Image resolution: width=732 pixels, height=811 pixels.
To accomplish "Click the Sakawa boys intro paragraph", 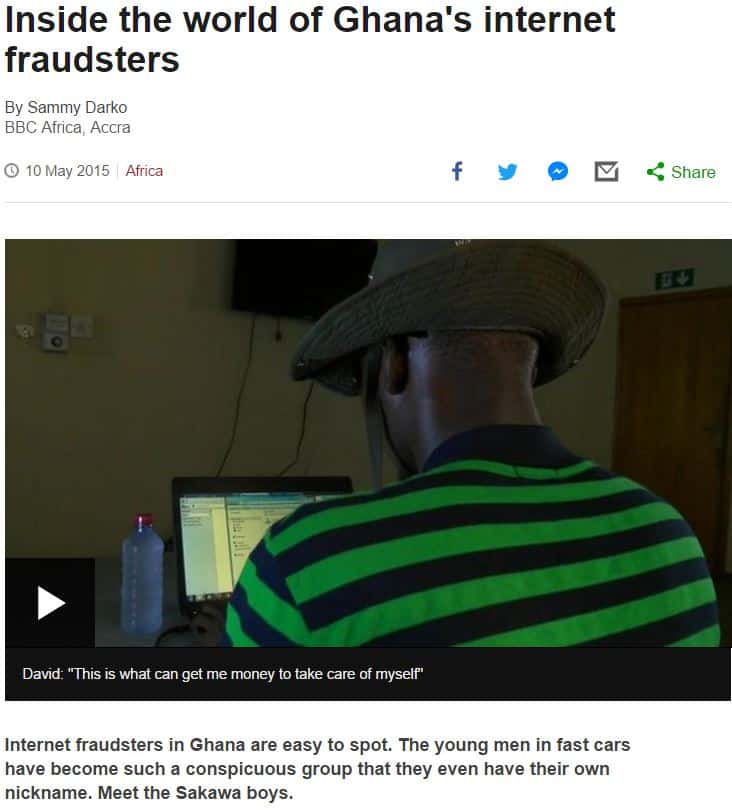I will (318, 769).
